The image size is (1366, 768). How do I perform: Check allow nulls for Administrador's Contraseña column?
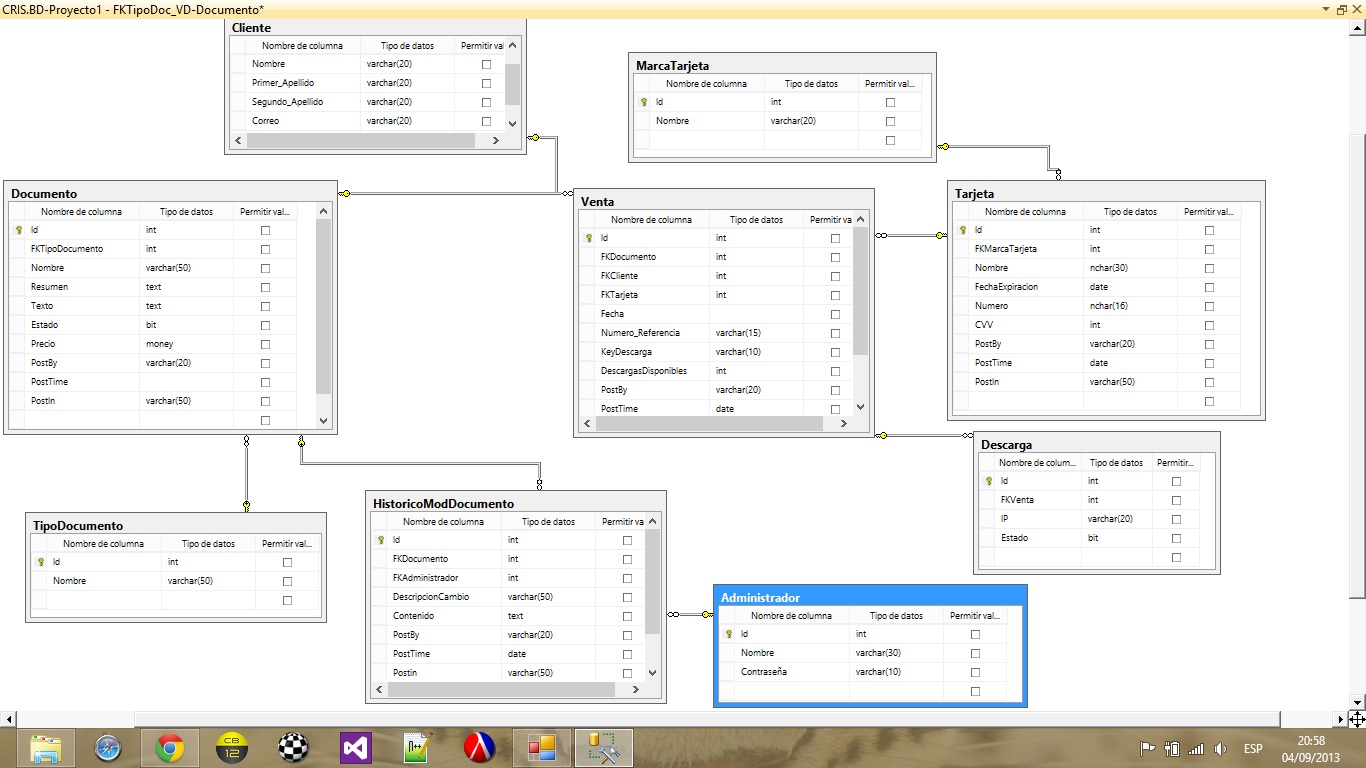tap(974, 672)
